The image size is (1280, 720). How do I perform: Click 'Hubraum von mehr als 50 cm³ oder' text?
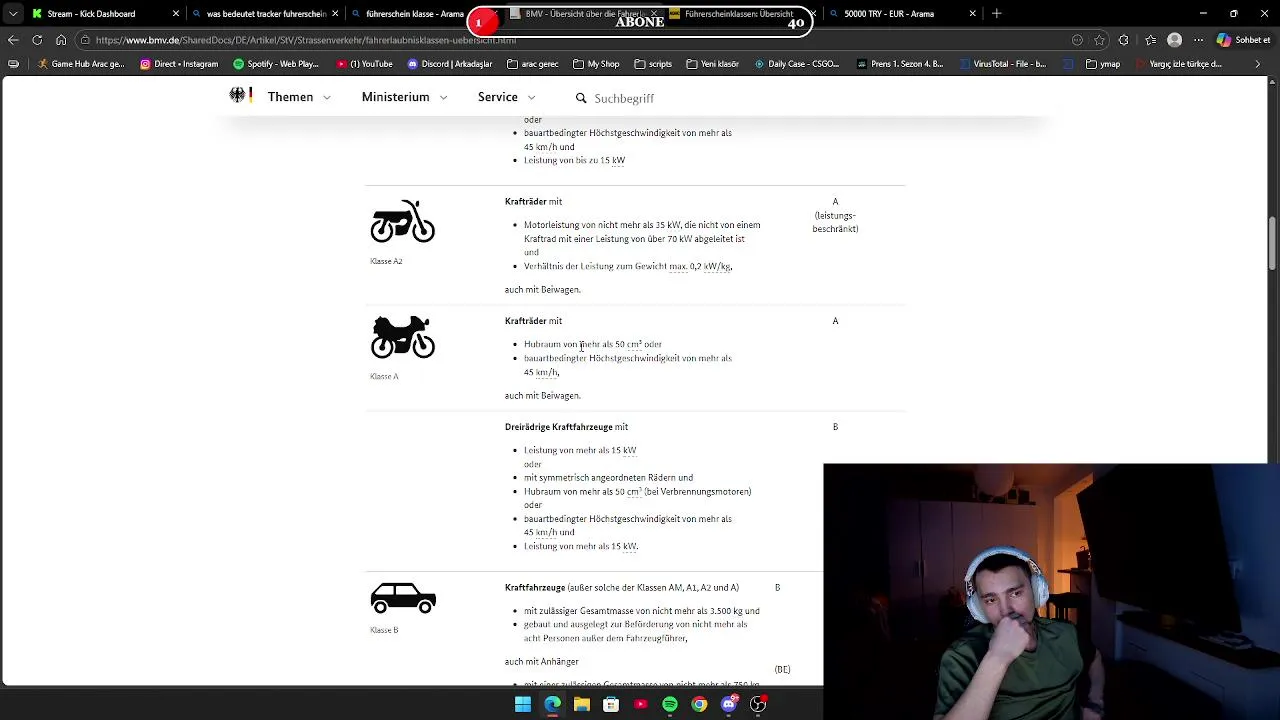point(593,344)
